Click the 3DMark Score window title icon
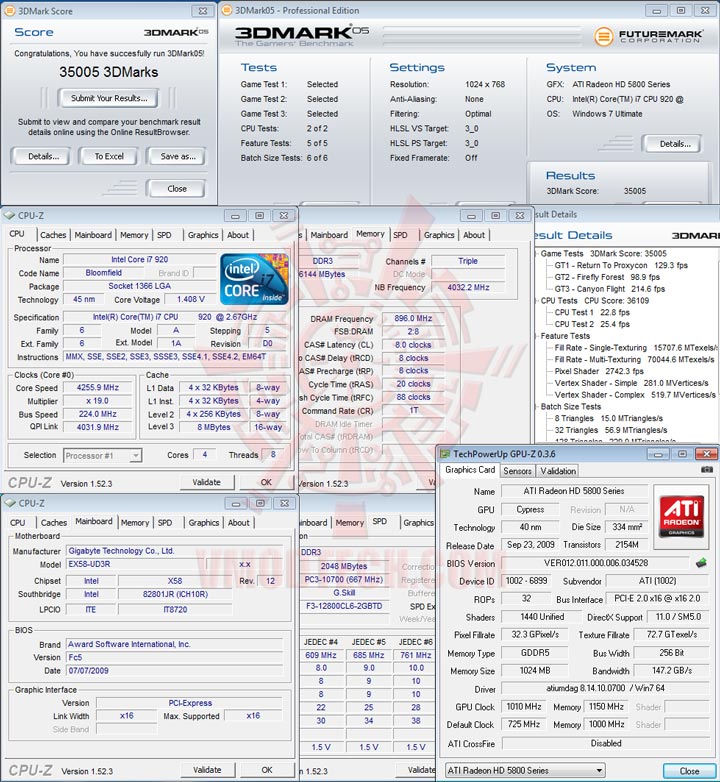Viewport: 720px width, 782px height. (x=9, y=10)
